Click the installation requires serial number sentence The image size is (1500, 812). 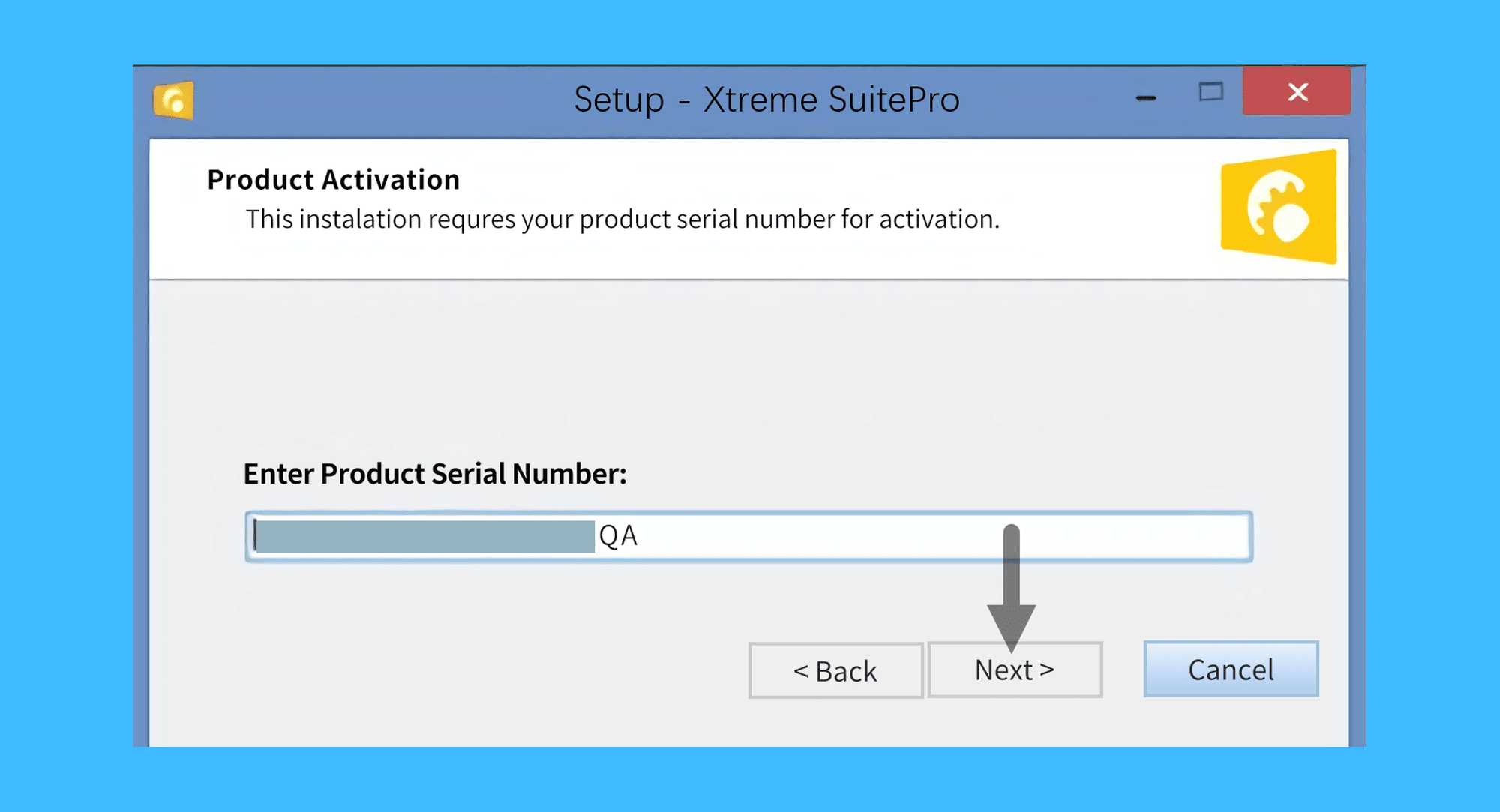coord(622,219)
